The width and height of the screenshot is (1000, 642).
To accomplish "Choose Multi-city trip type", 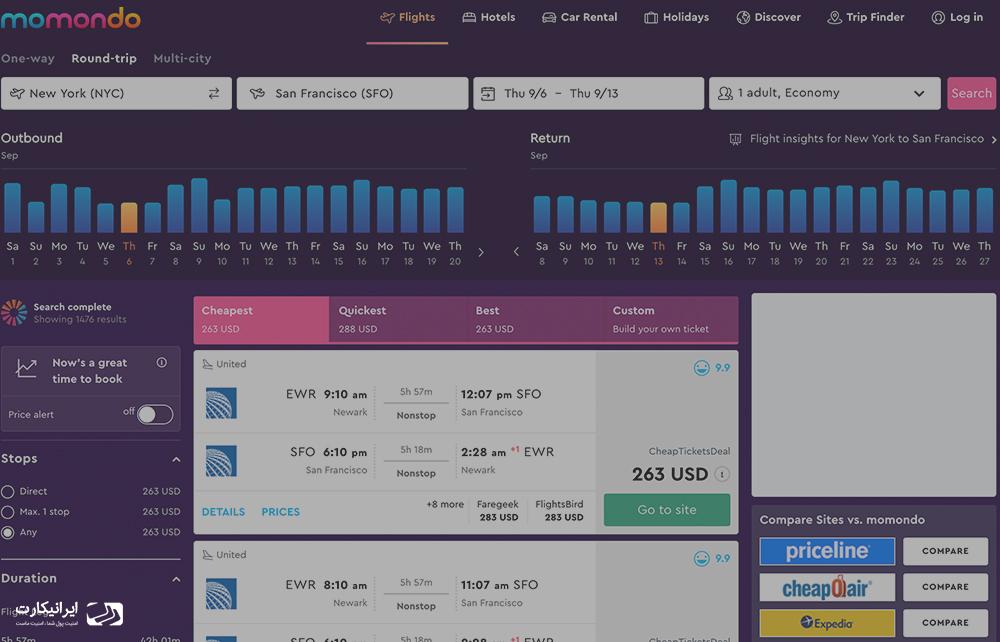I will 182,59.
